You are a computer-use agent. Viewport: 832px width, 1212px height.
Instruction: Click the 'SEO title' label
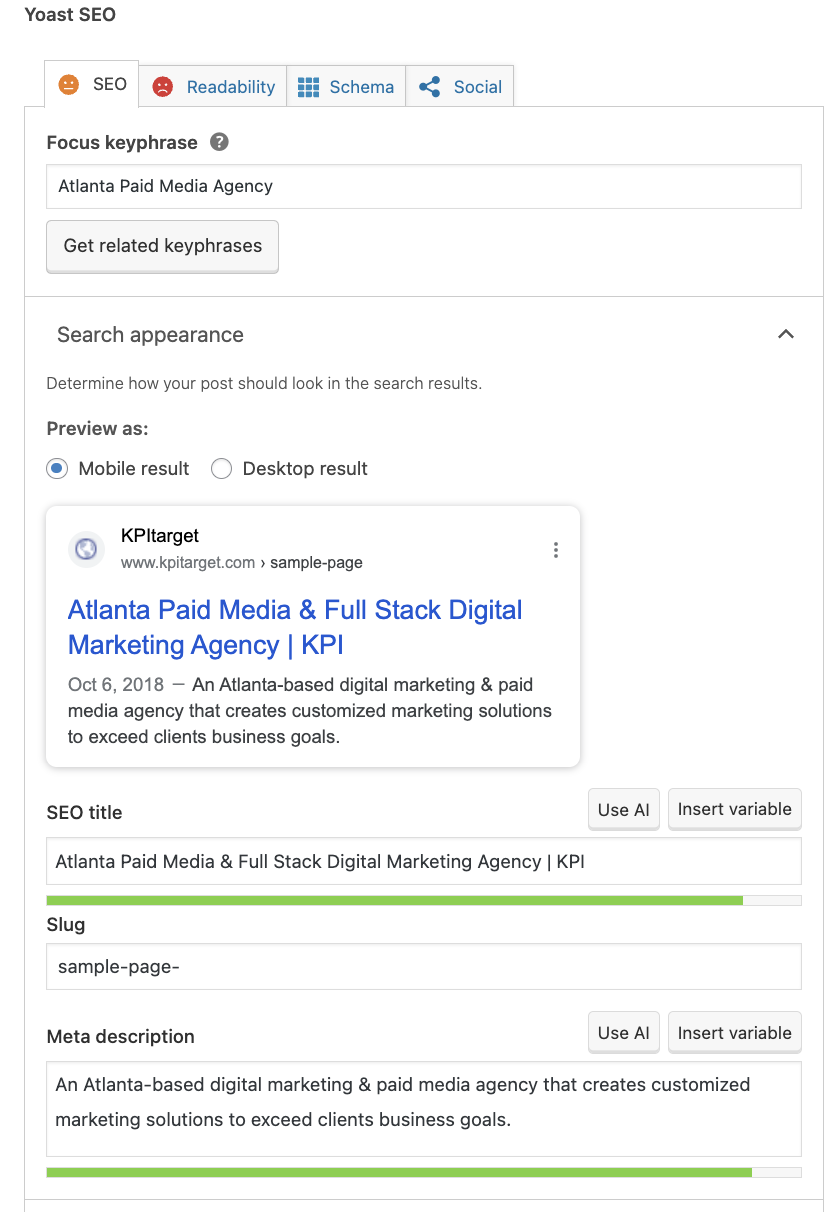coord(85,813)
